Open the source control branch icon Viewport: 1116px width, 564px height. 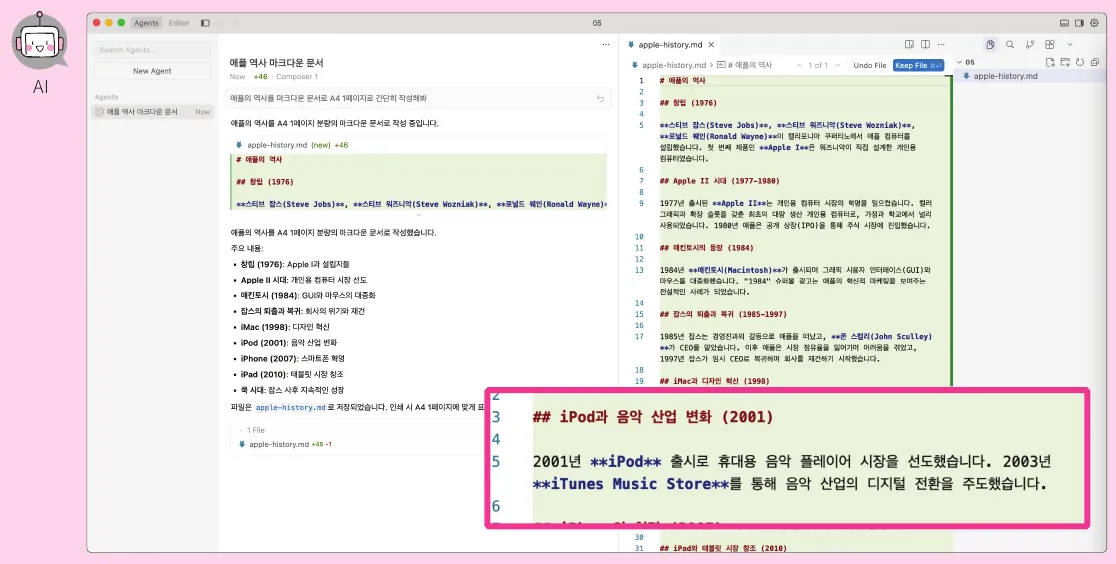pos(1030,45)
